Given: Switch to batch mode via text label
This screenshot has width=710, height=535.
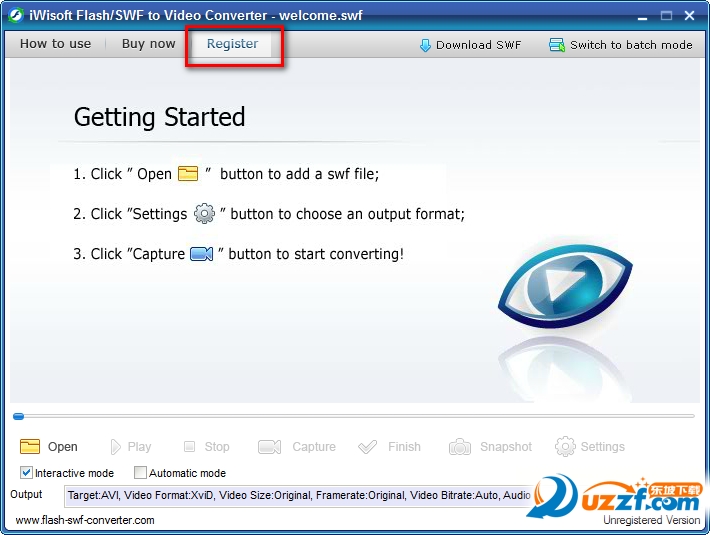Looking at the screenshot, I should (631, 45).
